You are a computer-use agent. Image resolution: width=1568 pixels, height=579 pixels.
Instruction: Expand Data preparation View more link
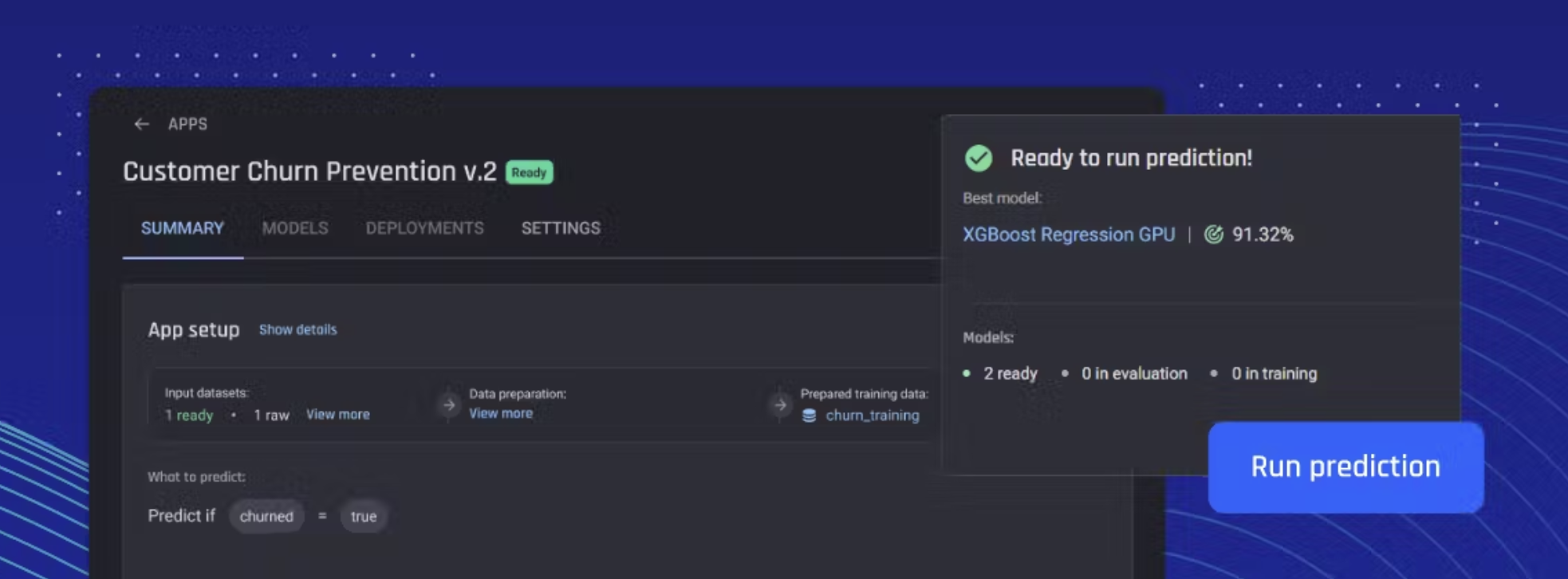(x=501, y=413)
